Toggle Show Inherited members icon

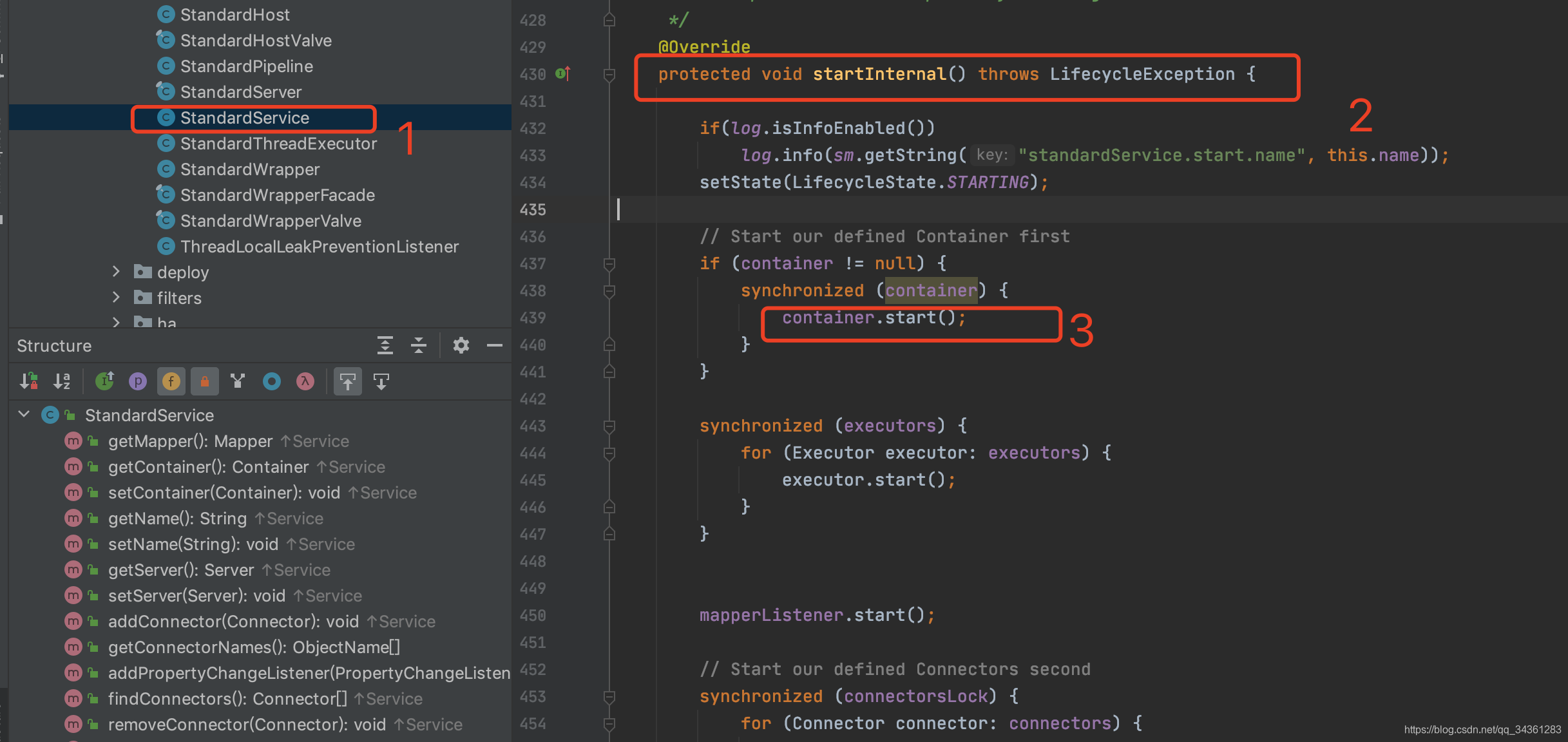click(104, 381)
